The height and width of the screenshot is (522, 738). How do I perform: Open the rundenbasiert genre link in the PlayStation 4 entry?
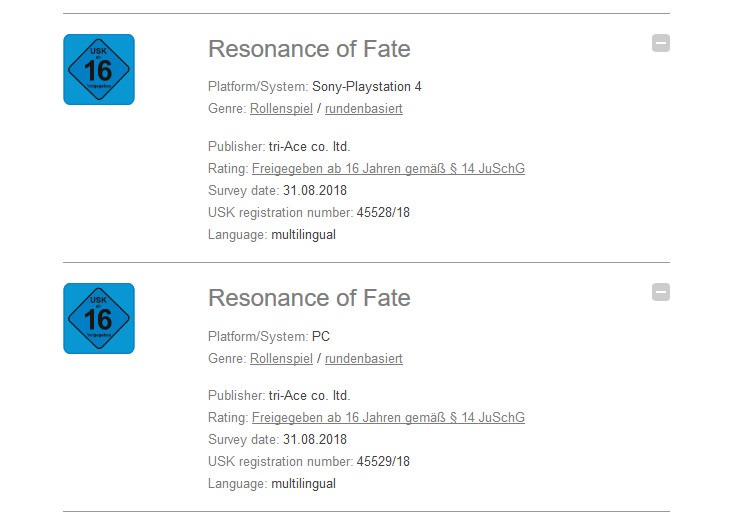click(364, 108)
